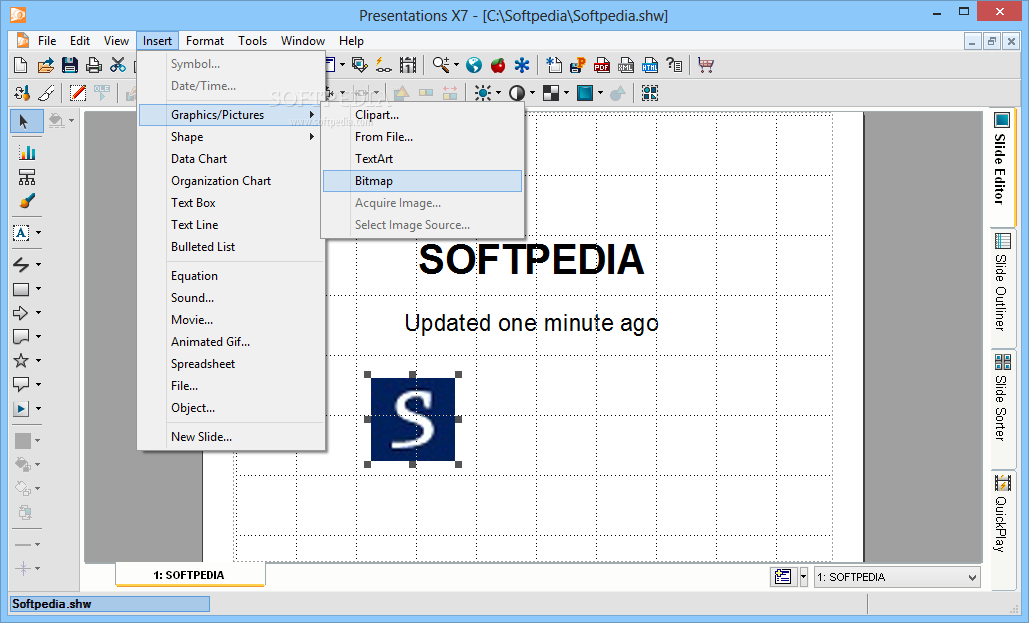Open the rectangle shapes dropdown arrow
The width and height of the screenshot is (1029, 623).
[38, 289]
